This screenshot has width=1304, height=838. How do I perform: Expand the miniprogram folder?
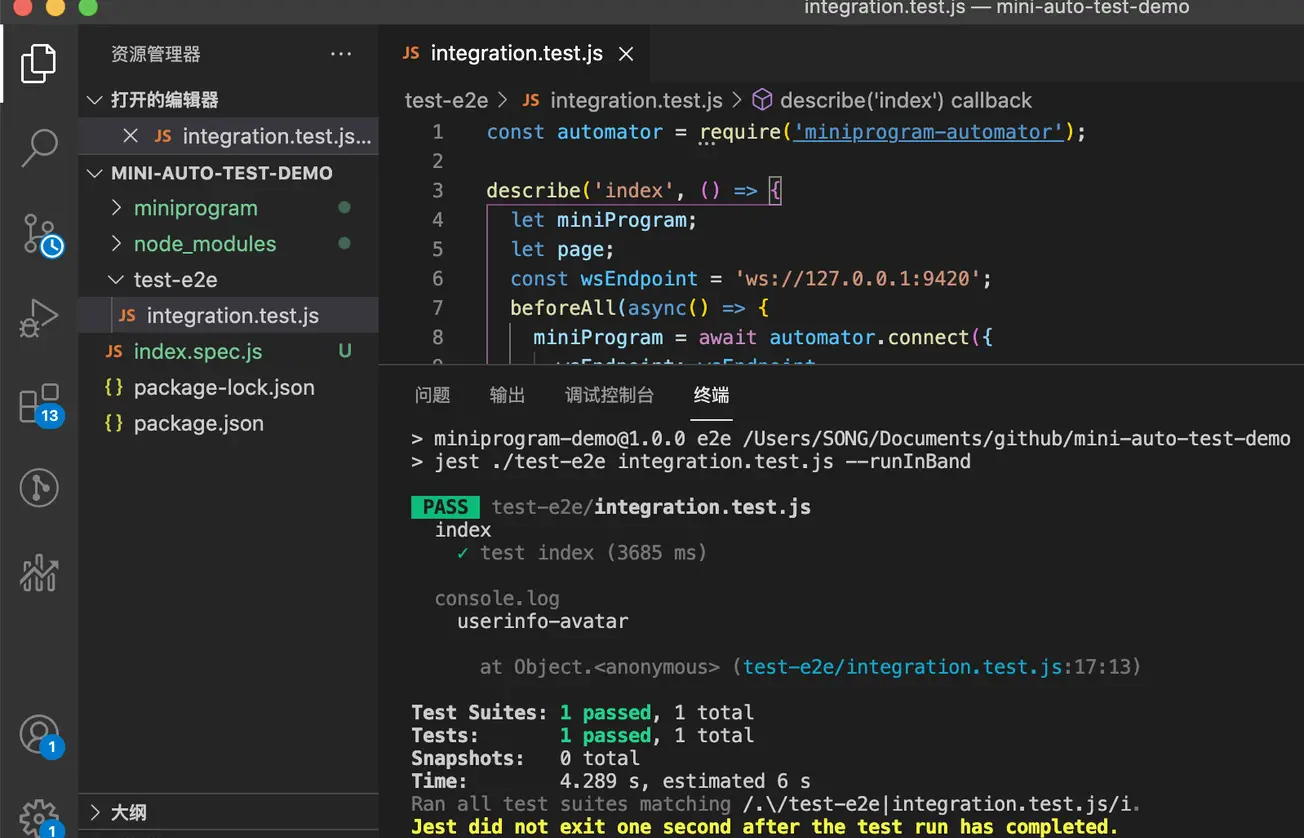tap(117, 208)
